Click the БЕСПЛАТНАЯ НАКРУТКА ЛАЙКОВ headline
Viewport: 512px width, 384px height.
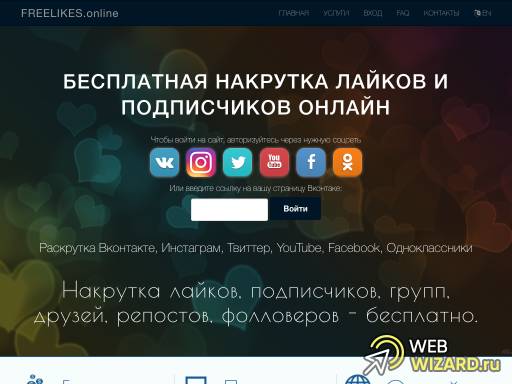(256, 94)
